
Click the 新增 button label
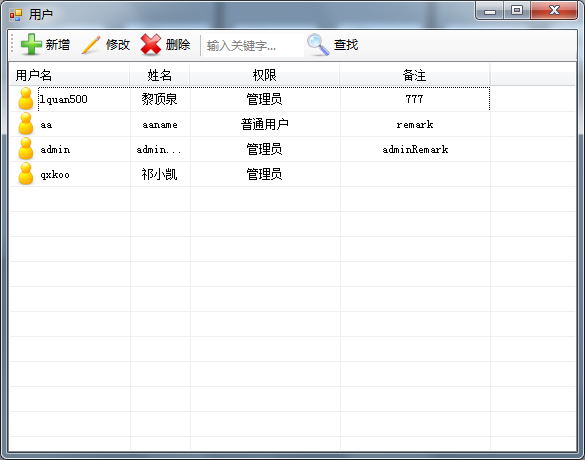click(x=58, y=45)
